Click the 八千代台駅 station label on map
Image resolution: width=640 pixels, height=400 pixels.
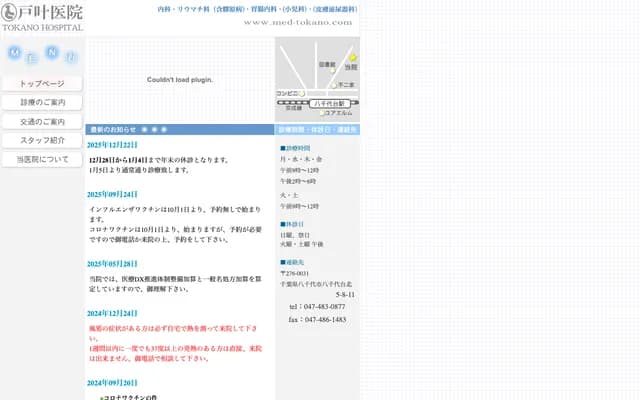tap(327, 103)
